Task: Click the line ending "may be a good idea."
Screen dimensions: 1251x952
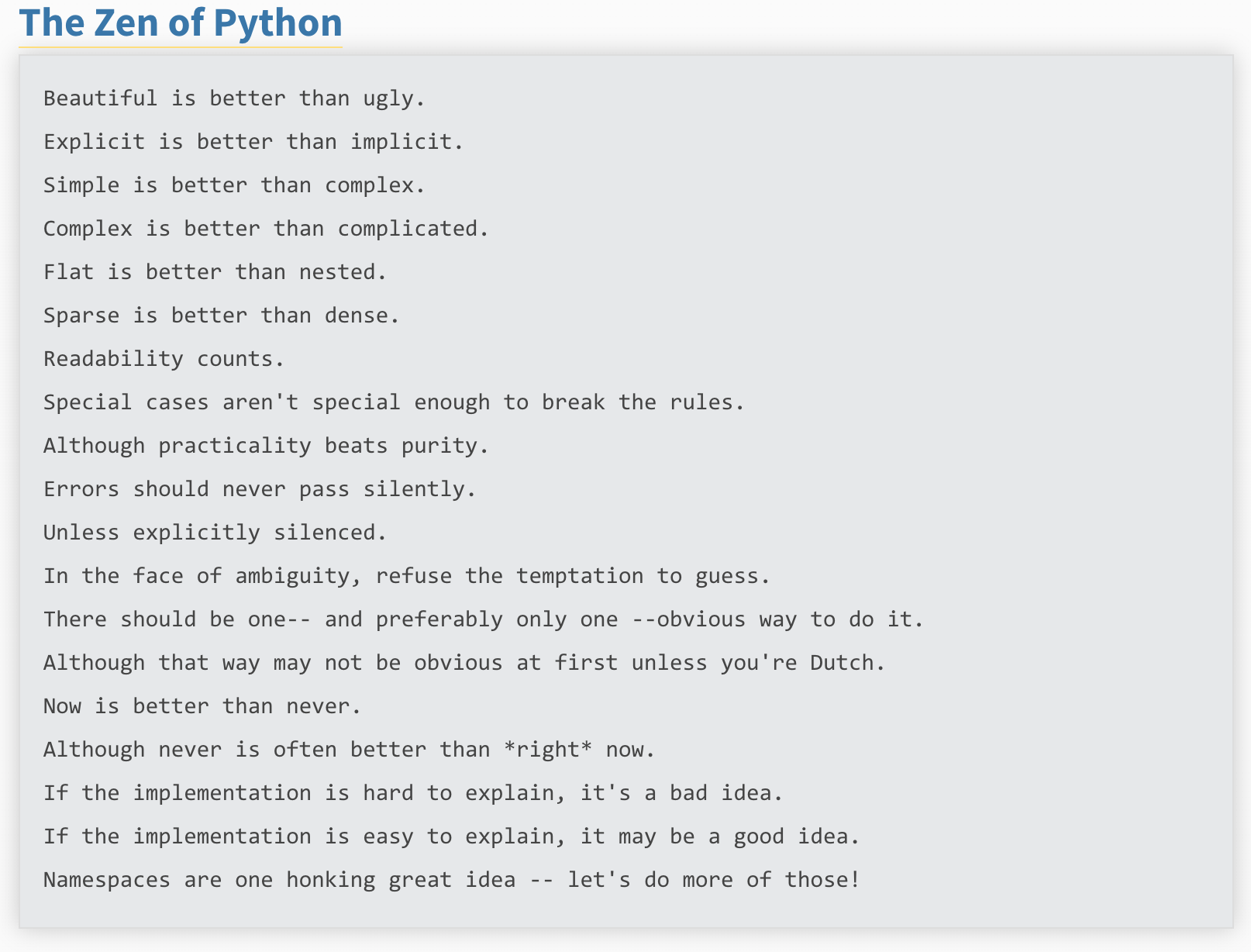Action: pyautogui.click(x=452, y=836)
